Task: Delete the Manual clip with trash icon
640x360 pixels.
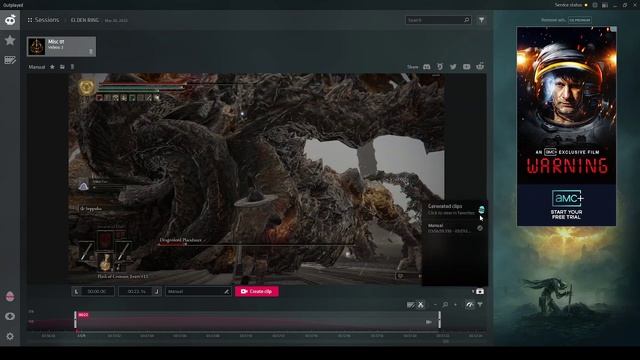Action: pyautogui.click(x=72, y=67)
